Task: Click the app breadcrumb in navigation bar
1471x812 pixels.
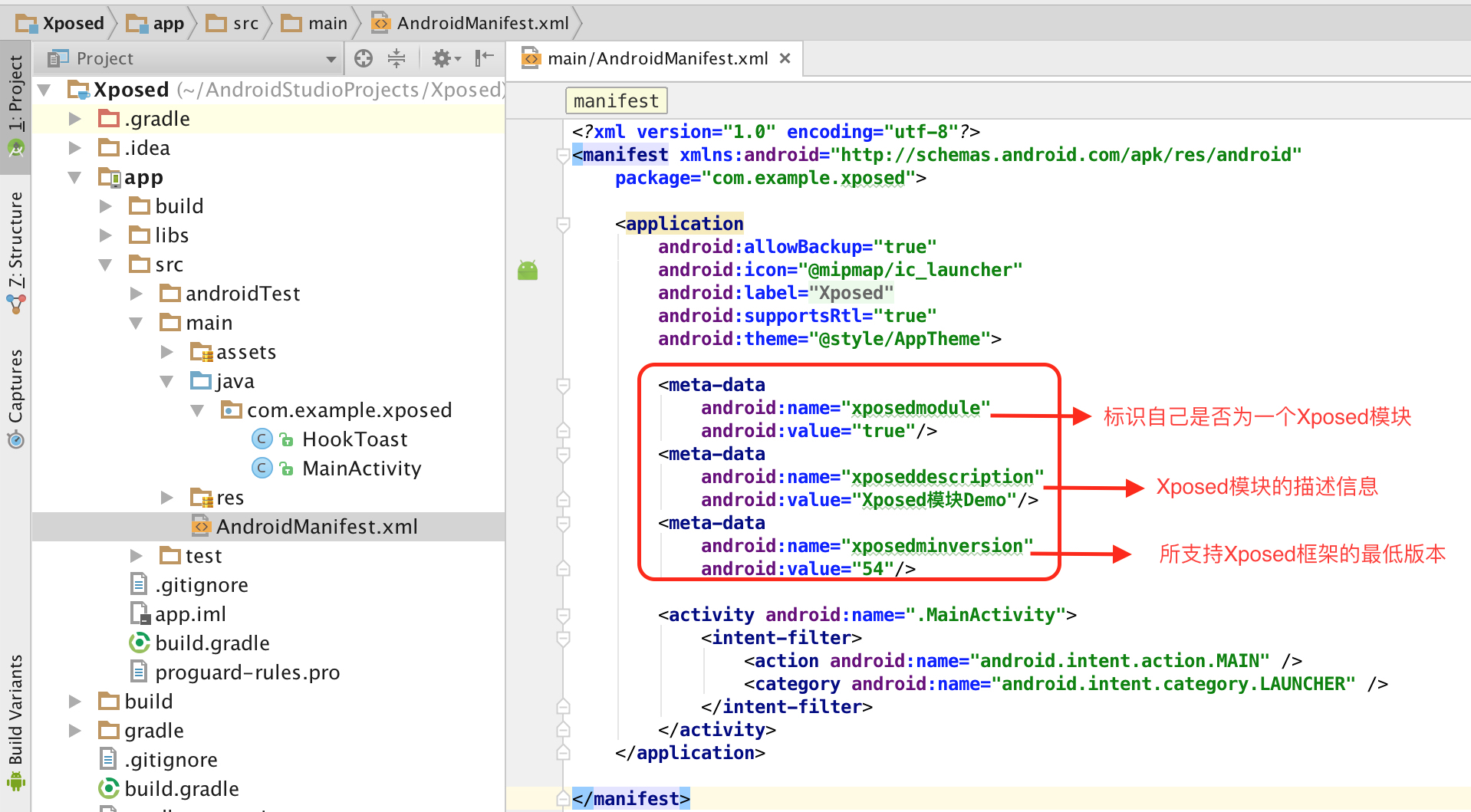Action: pyautogui.click(x=156, y=23)
